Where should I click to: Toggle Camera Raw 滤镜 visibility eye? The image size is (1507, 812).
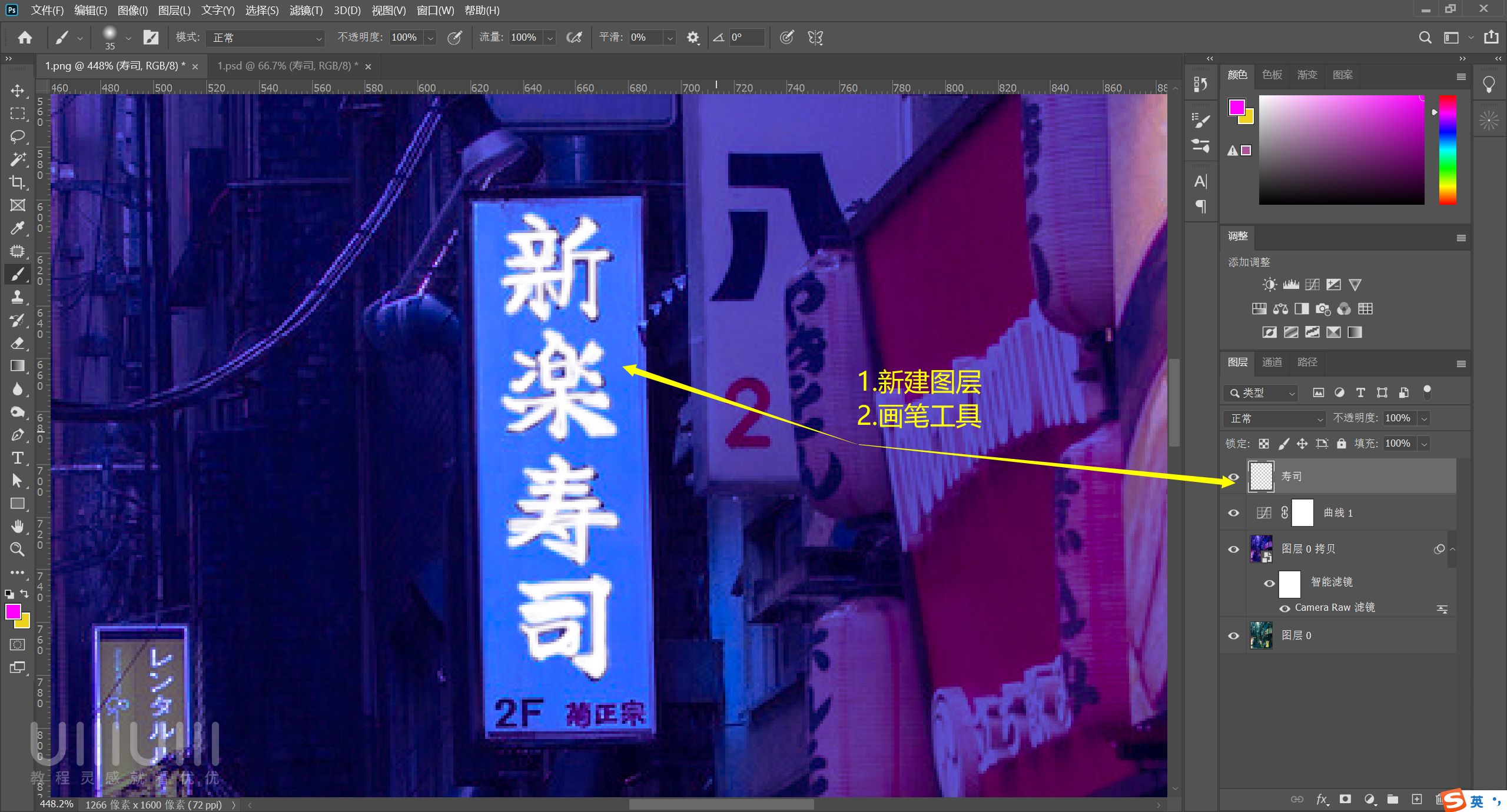click(1284, 608)
